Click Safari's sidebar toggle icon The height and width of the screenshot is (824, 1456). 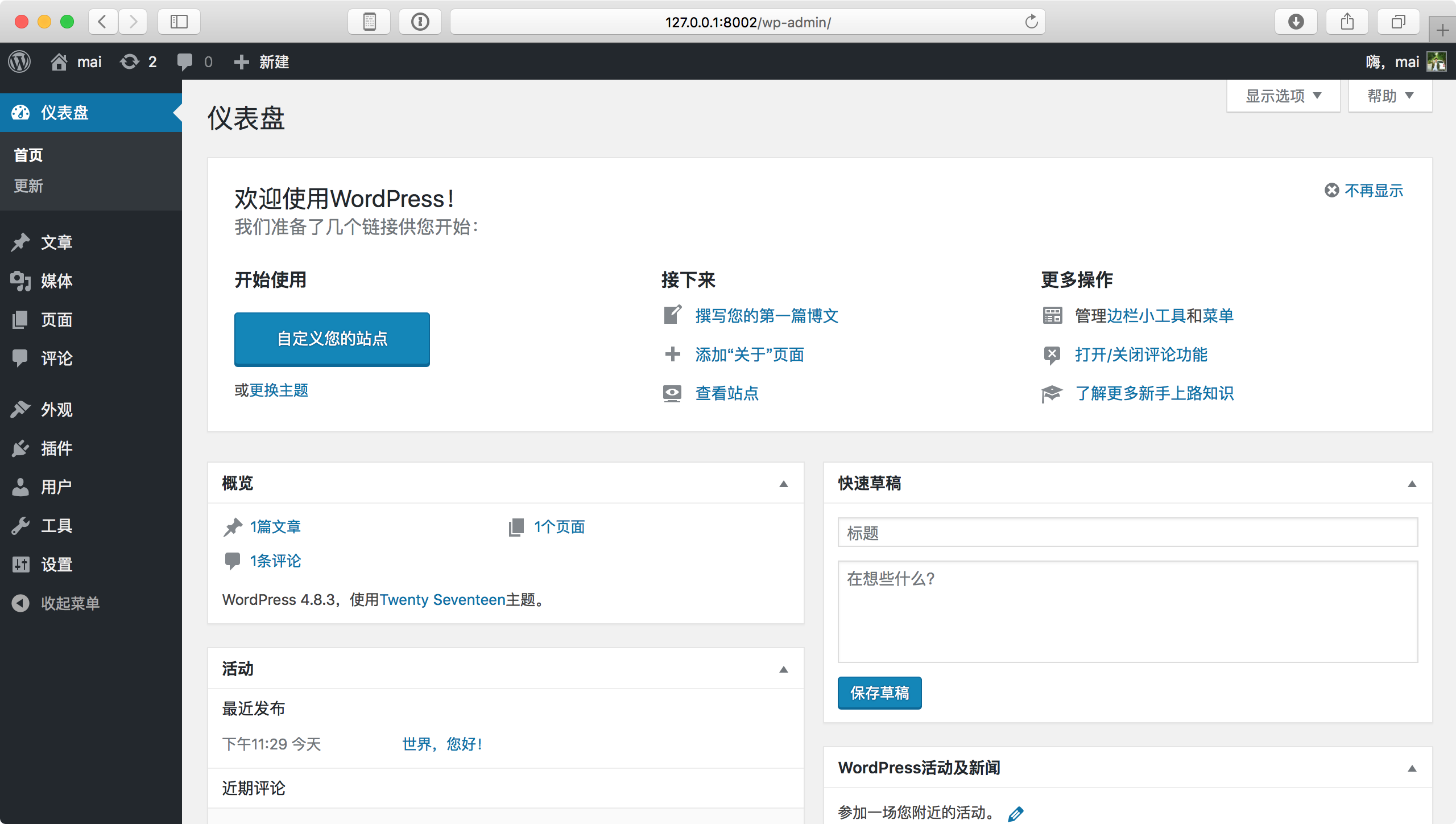pyautogui.click(x=179, y=22)
